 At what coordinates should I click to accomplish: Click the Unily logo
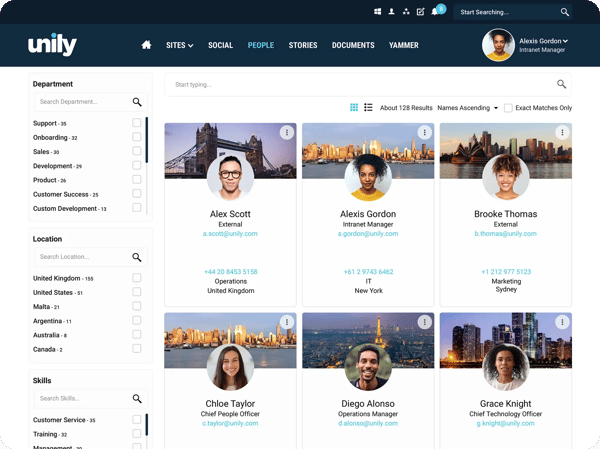pos(52,44)
